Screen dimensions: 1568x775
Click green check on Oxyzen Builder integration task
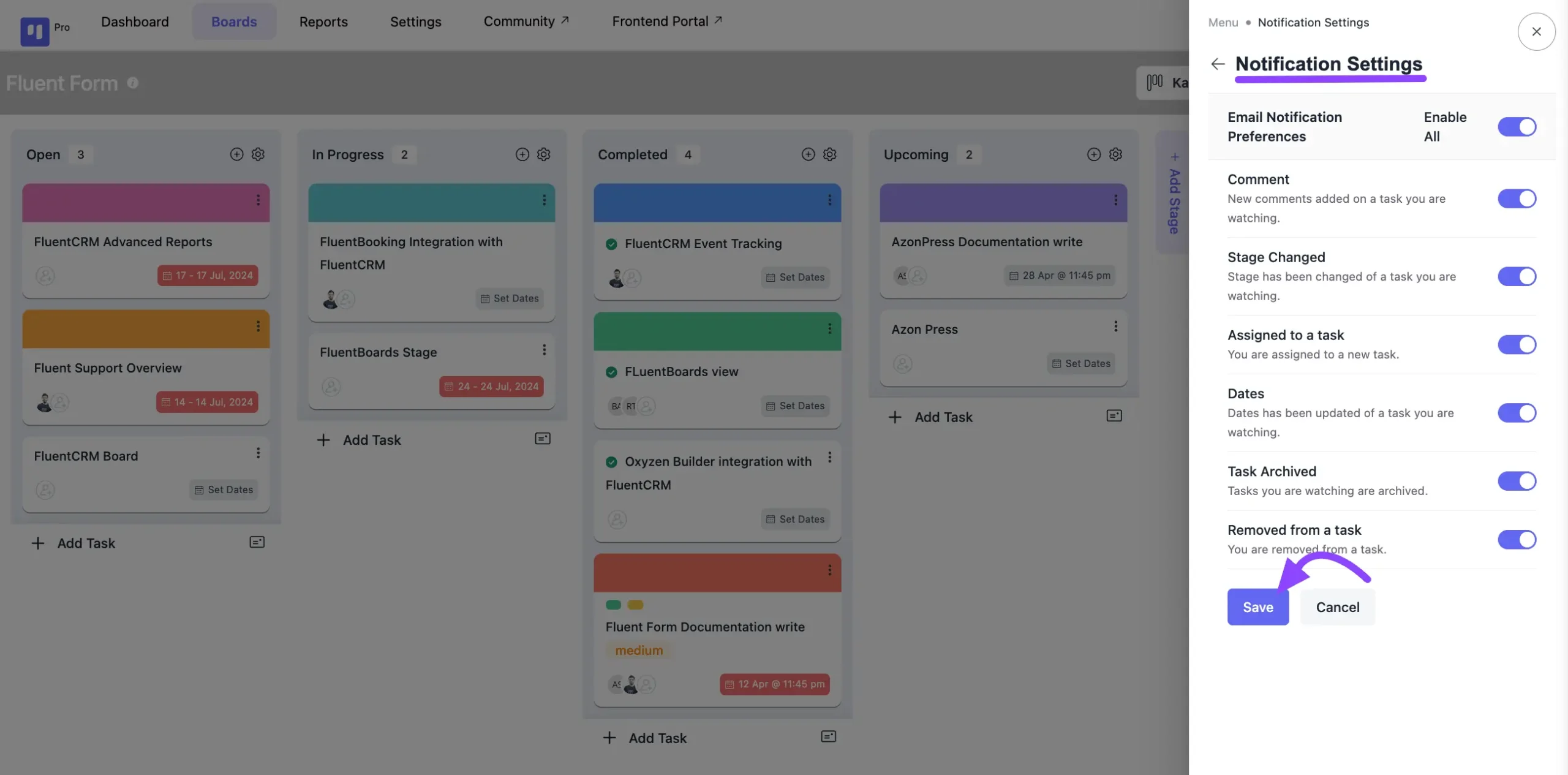click(611, 463)
